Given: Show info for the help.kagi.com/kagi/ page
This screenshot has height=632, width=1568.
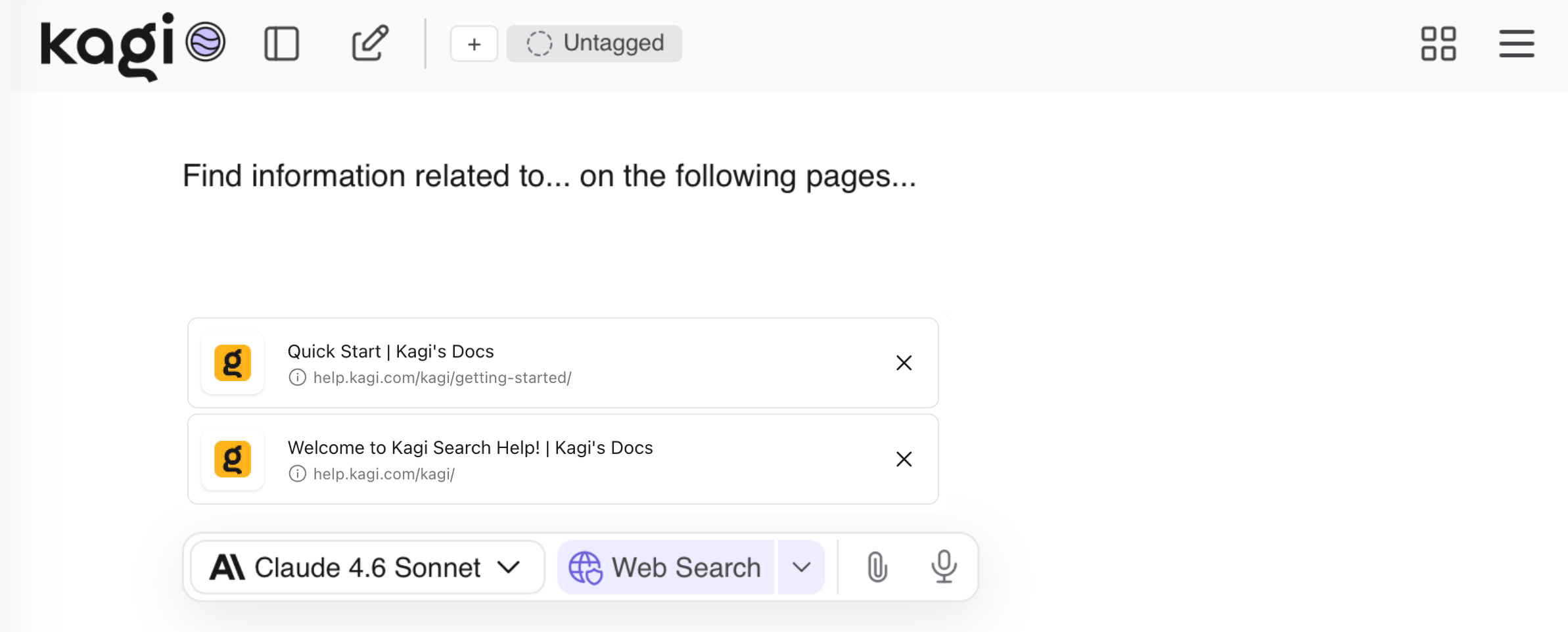Looking at the screenshot, I should tap(297, 474).
